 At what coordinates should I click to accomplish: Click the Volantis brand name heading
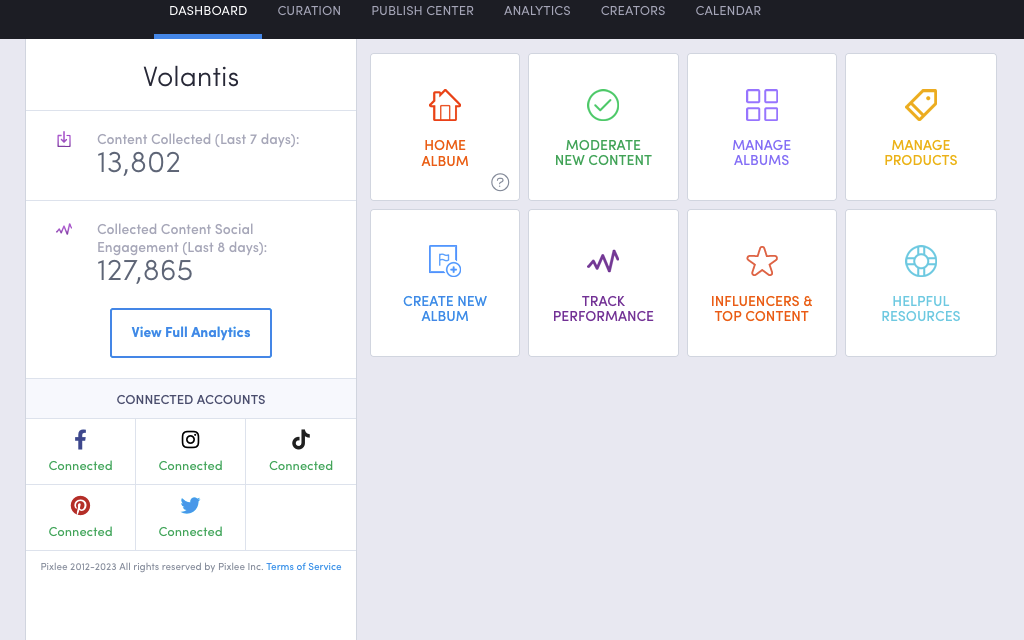(190, 76)
